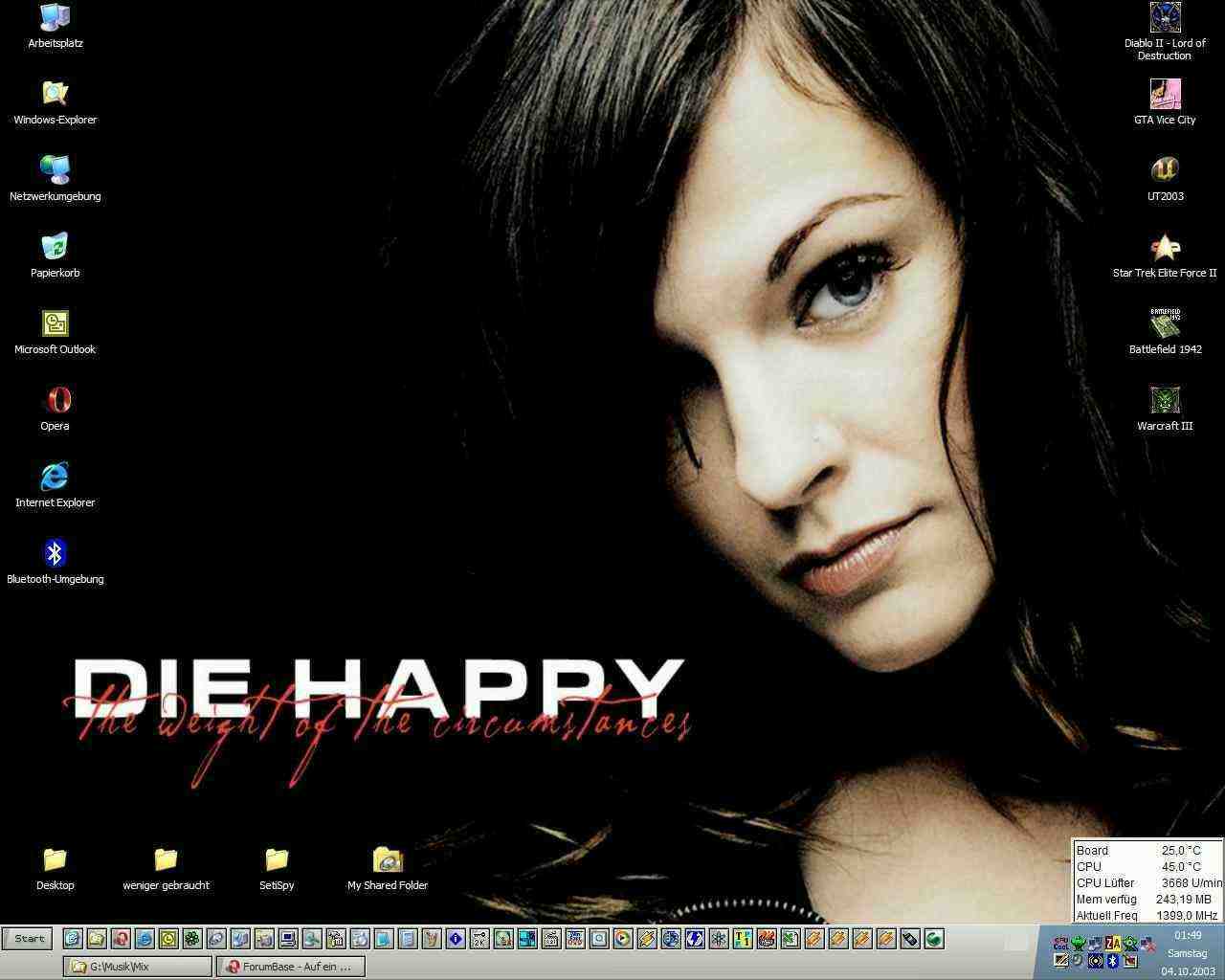Launch the GTA Vice City shortcut
Image resolution: width=1225 pixels, height=980 pixels.
(1165, 102)
